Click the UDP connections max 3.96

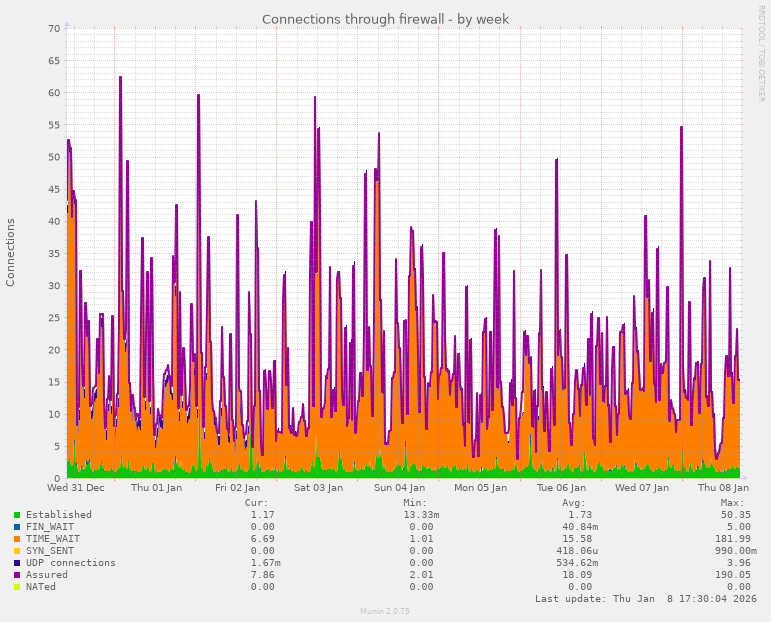[x=739, y=563]
